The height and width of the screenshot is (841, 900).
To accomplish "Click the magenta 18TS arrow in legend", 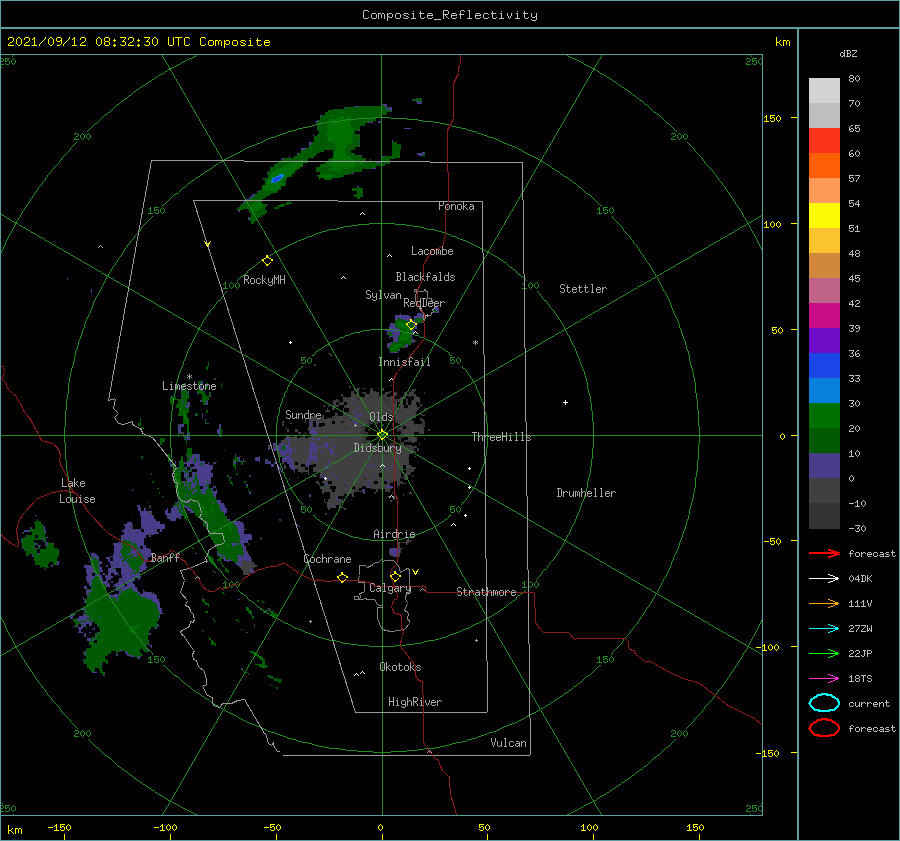I will click(824, 679).
